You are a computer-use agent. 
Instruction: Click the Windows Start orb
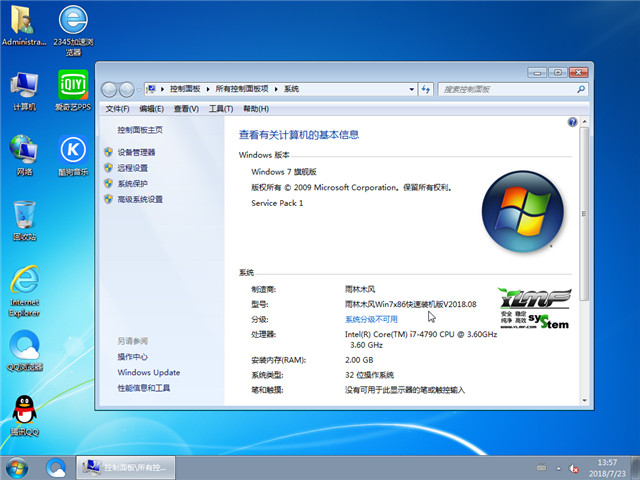[17, 468]
